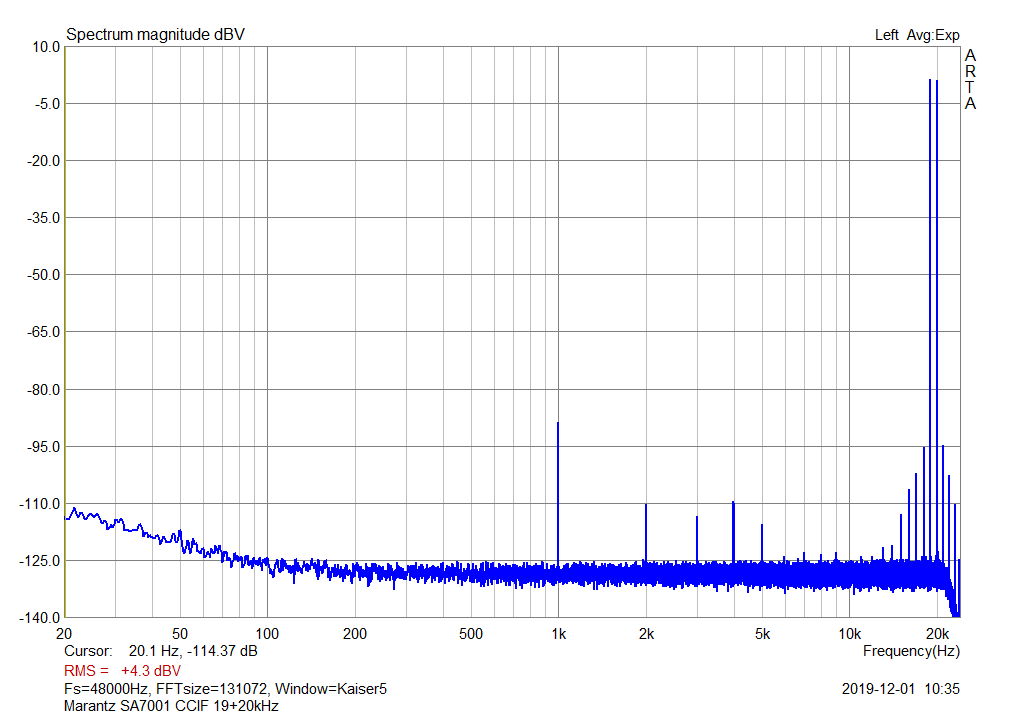Viewport: 1024px width, 718px height.
Task: Click the Frequency(Hz) axis label
Action: point(911,651)
